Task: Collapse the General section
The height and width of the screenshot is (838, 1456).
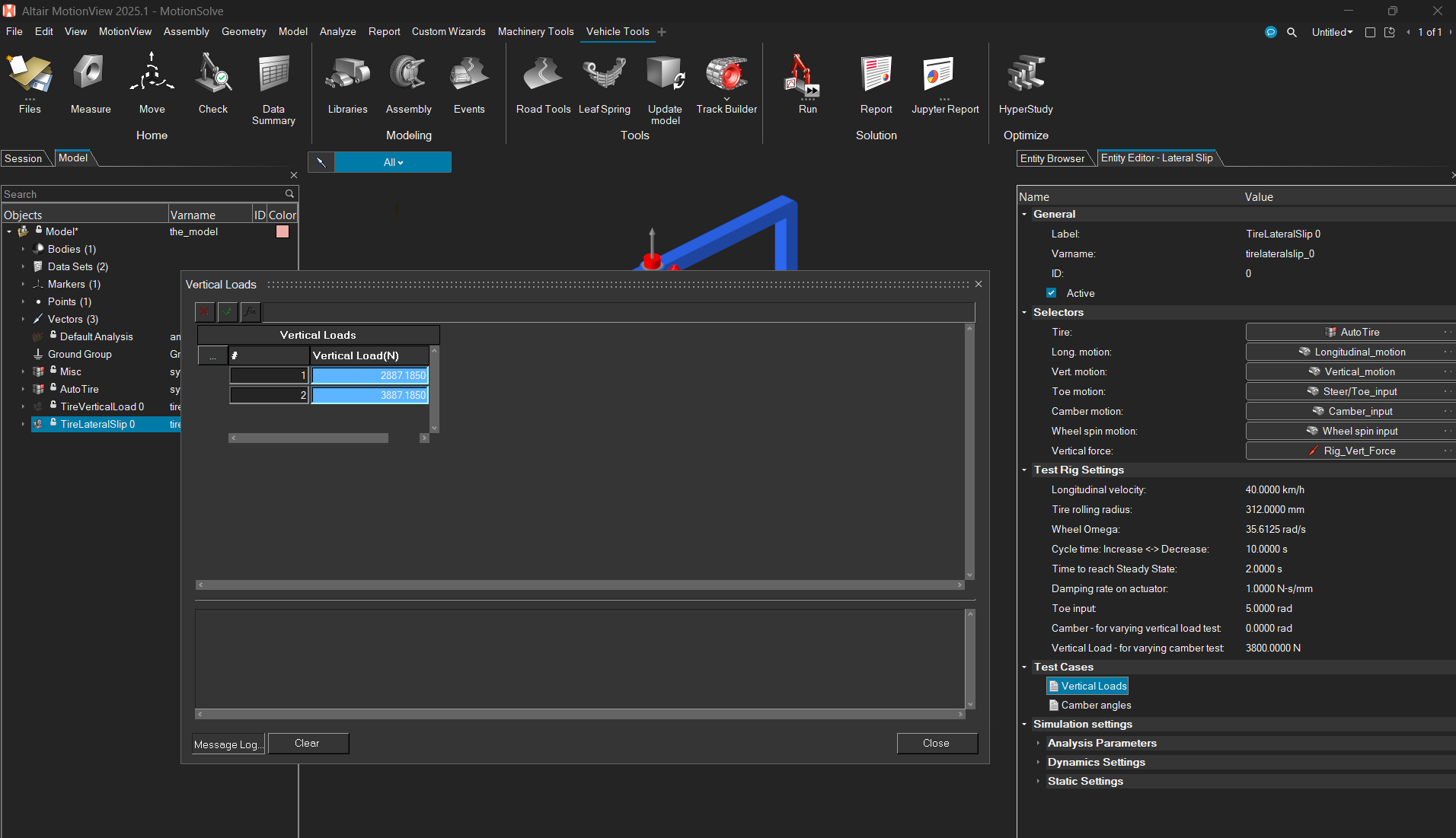Action: [1024, 215]
